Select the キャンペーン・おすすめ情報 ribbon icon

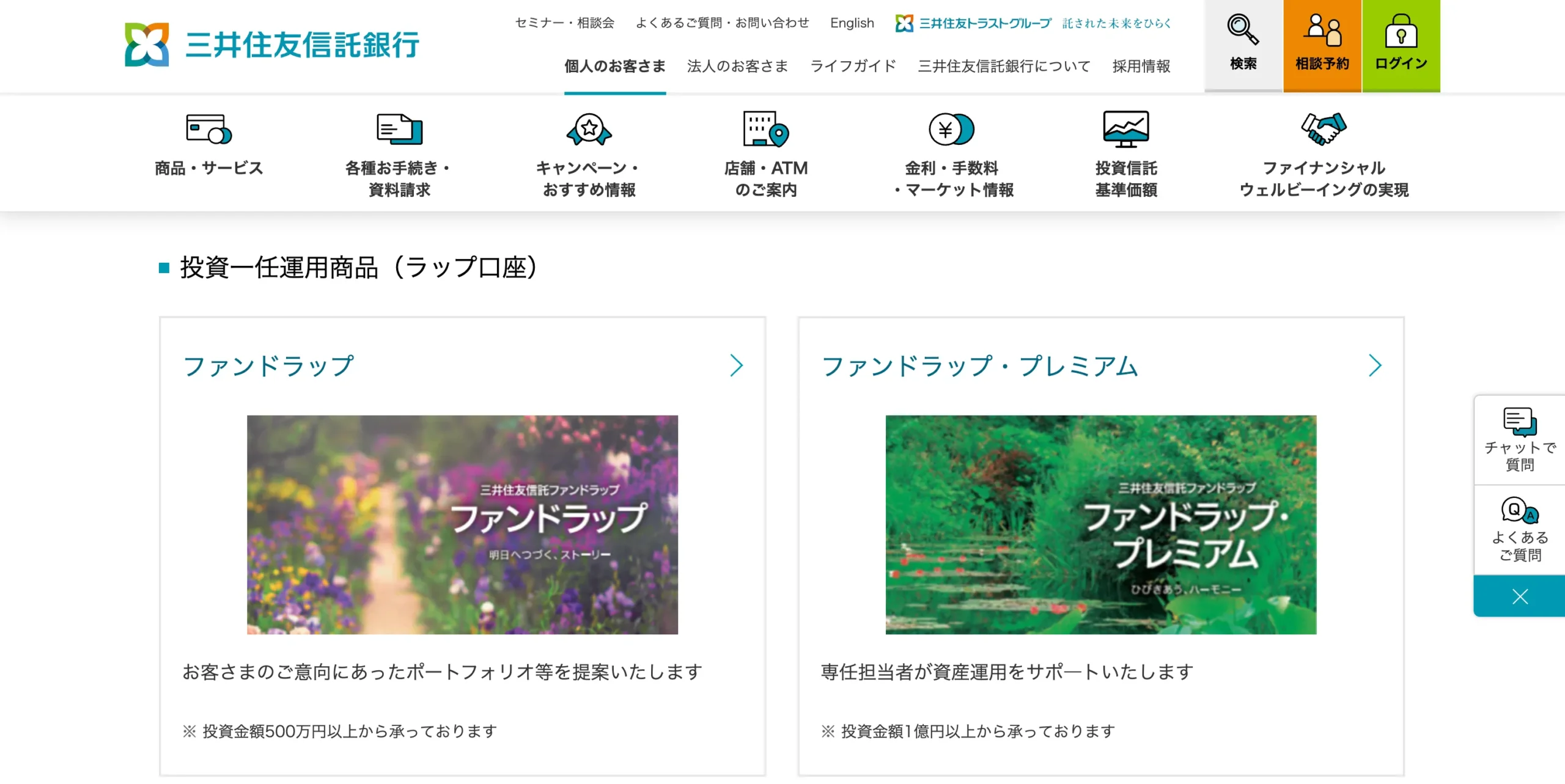click(587, 128)
